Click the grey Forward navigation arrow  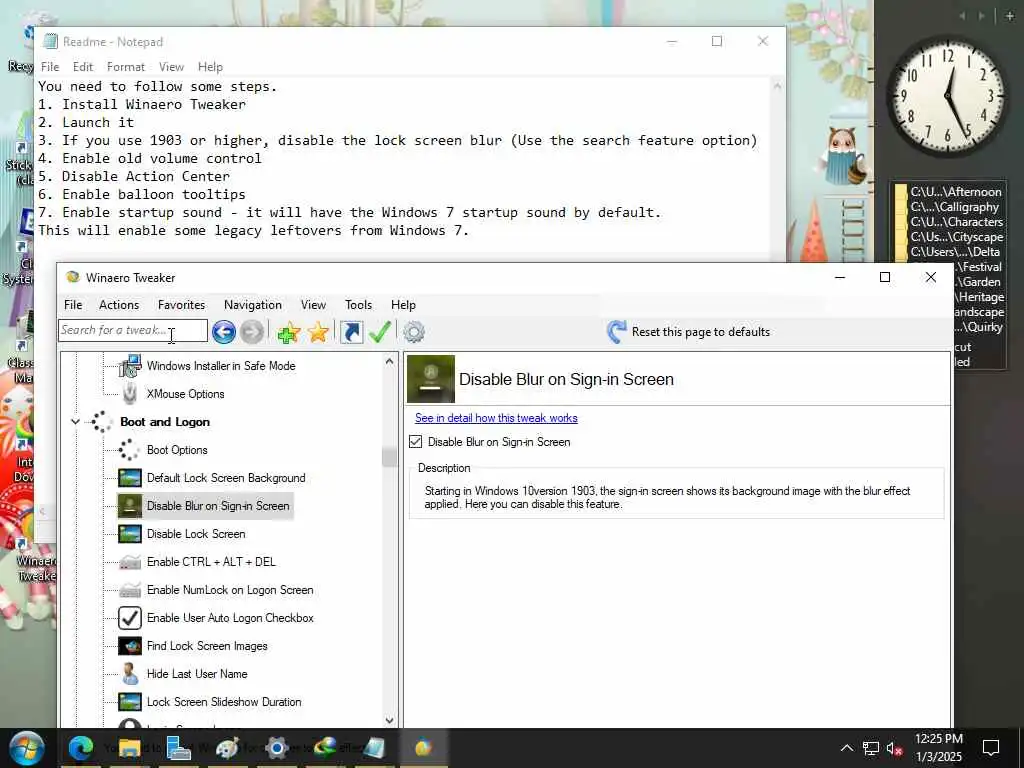(251, 332)
